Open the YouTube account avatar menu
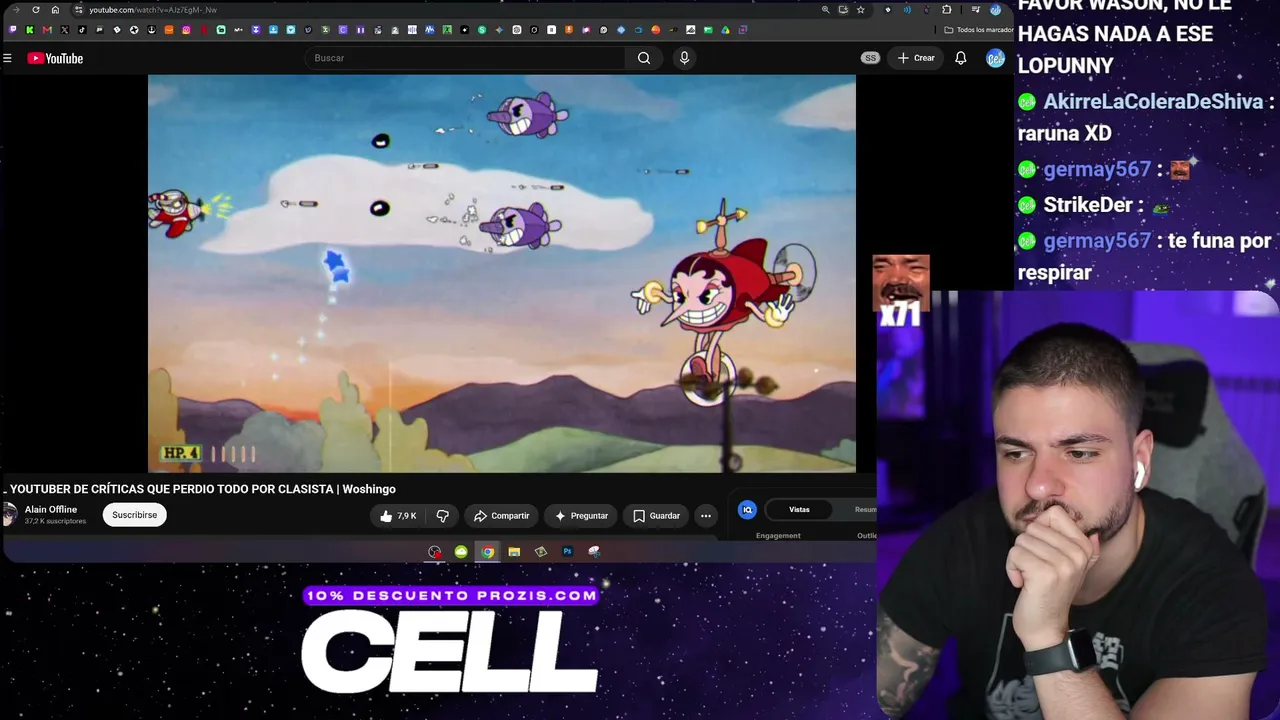Screen dimensions: 1280x720 (995, 58)
